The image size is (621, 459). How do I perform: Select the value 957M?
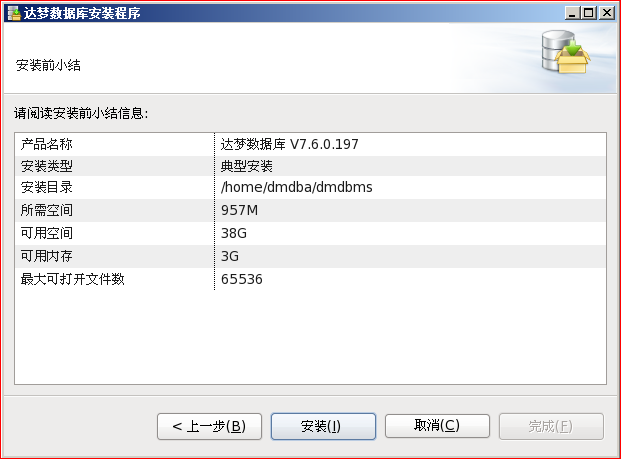pos(239,210)
